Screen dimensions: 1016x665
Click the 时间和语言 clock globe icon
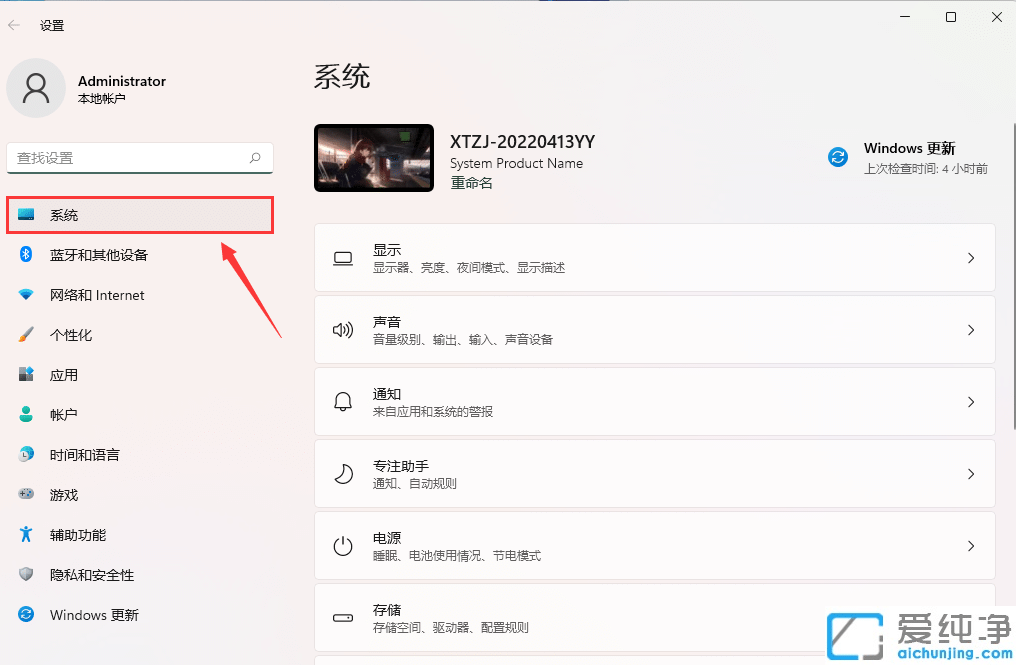[x=26, y=454]
